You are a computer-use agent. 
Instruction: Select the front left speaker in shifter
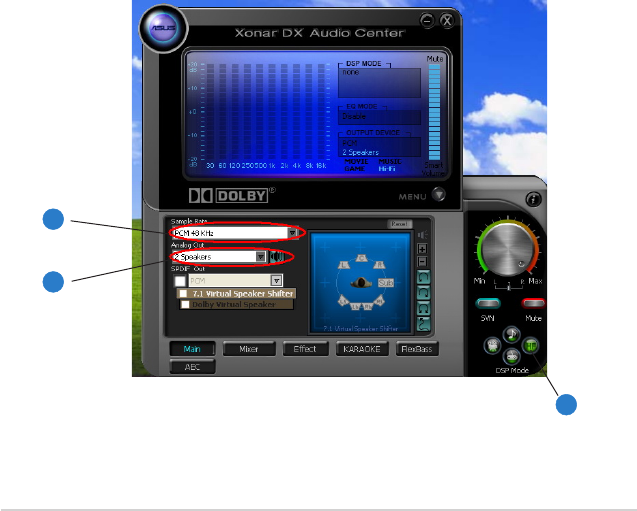click(x=344, y=265)
